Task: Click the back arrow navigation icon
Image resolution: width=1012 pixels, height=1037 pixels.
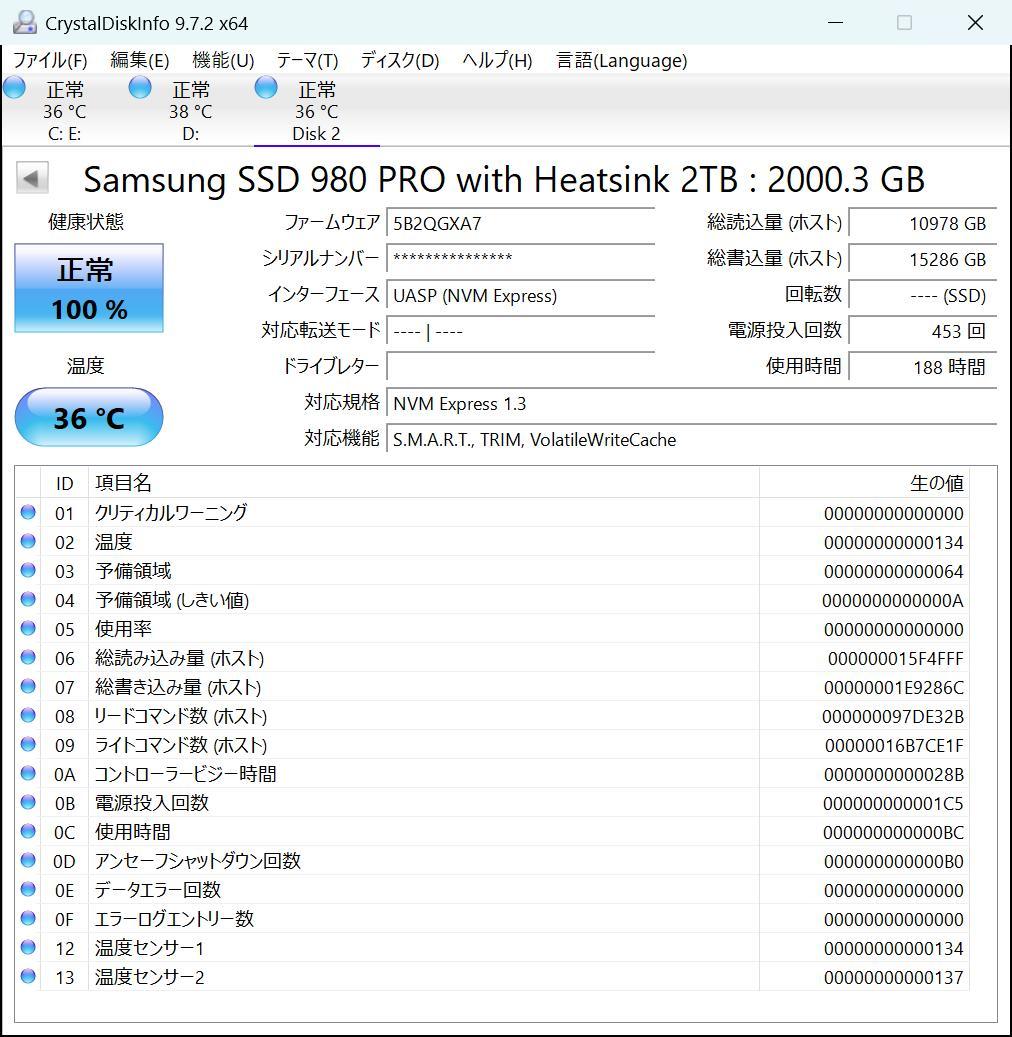Action: [32, 177]
